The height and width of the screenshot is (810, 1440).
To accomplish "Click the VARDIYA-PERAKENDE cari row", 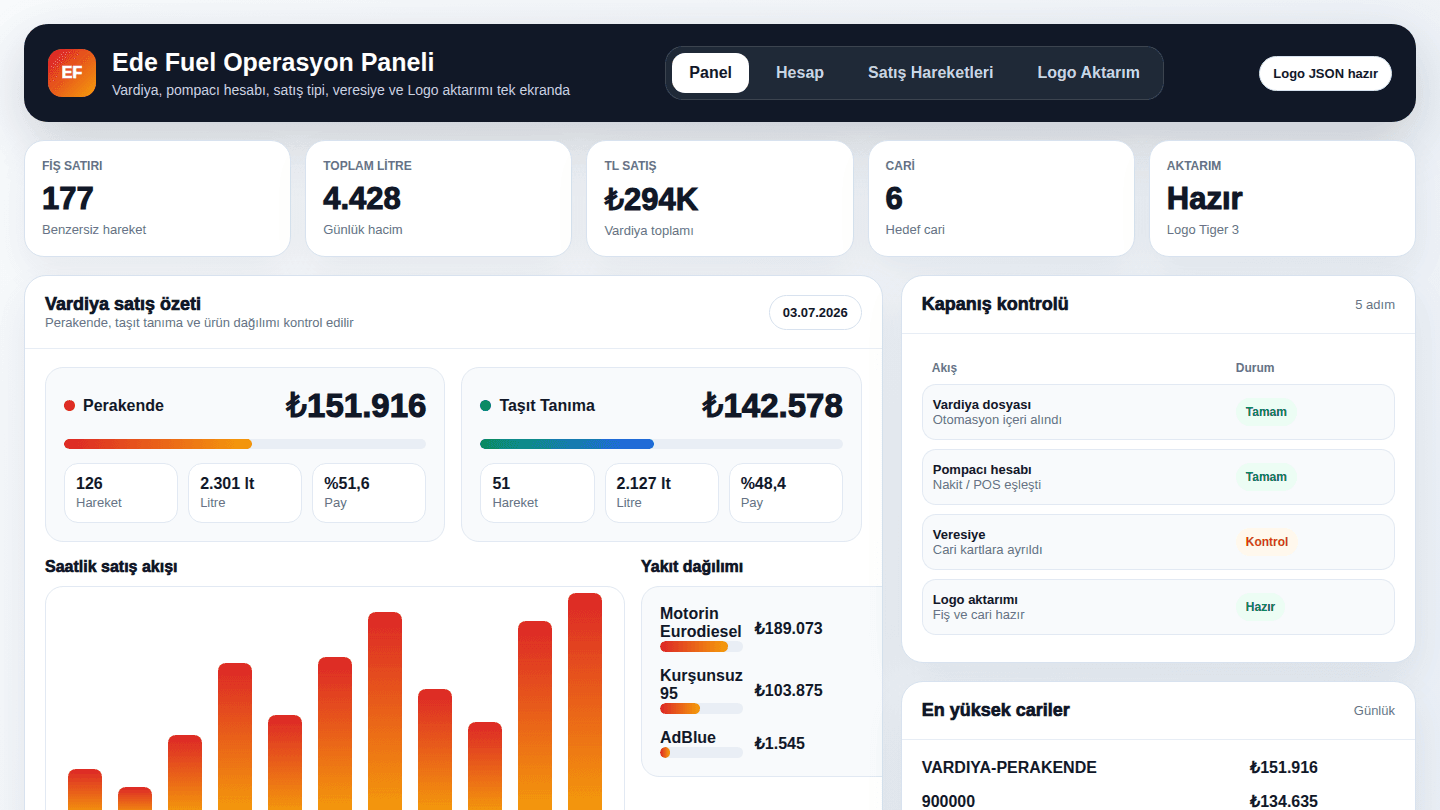I will (1158, 768).
